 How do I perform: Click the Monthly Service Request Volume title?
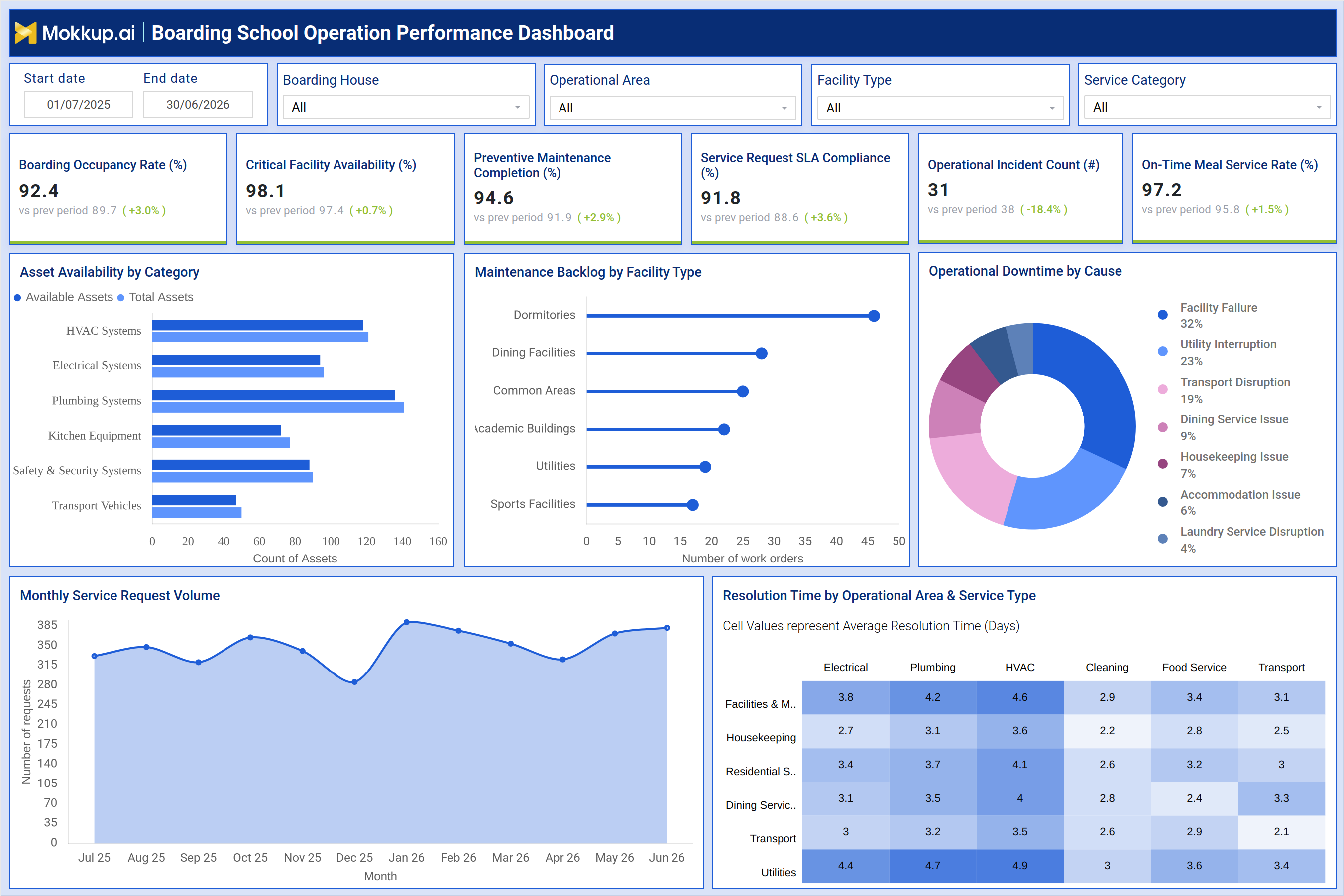coord(120,595)
